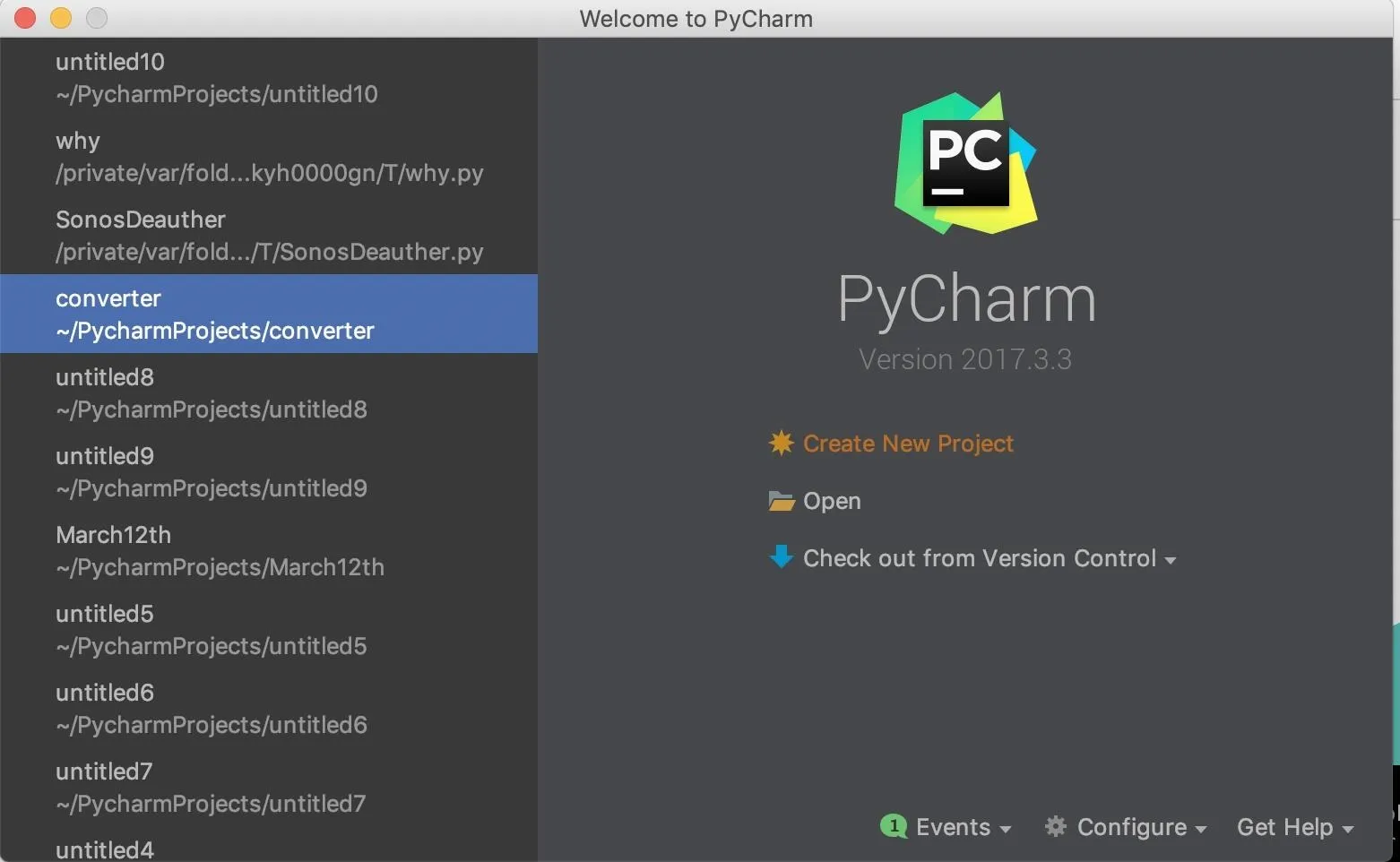Open recent project untitled9
Viewport: 1400px width, 862px height.
(269, 471)
